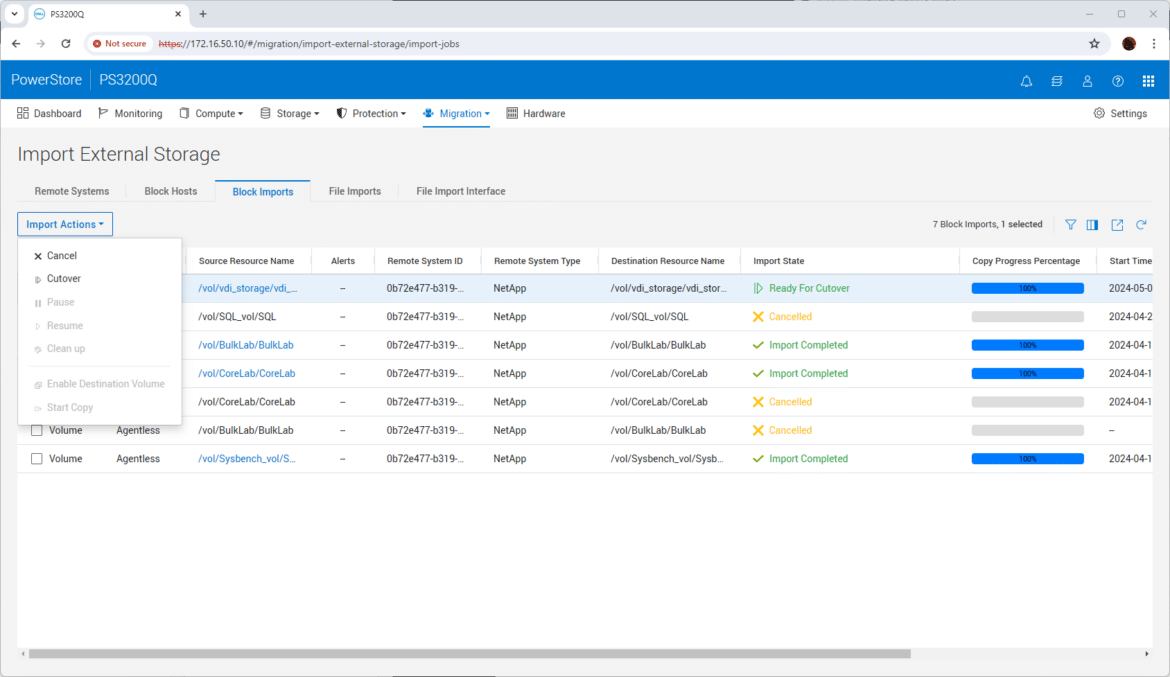Screen dimensions: 1170x677
Task: Choose Pause in the Import Actions menu
Action: pyautogui.click(x=99, y=302)
